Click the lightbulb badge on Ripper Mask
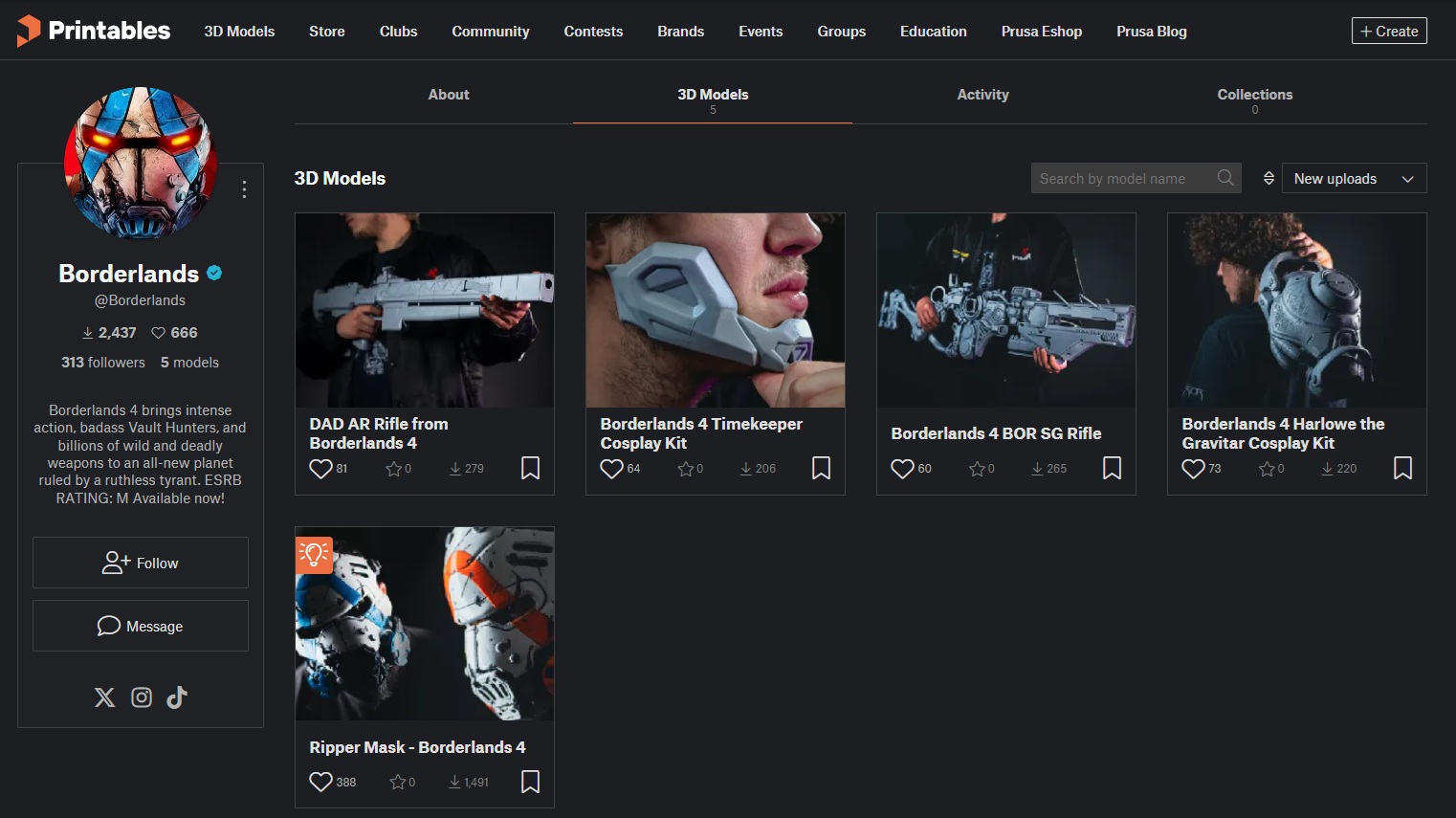The width and height of the screenshot is (1456, 818). 315,552
